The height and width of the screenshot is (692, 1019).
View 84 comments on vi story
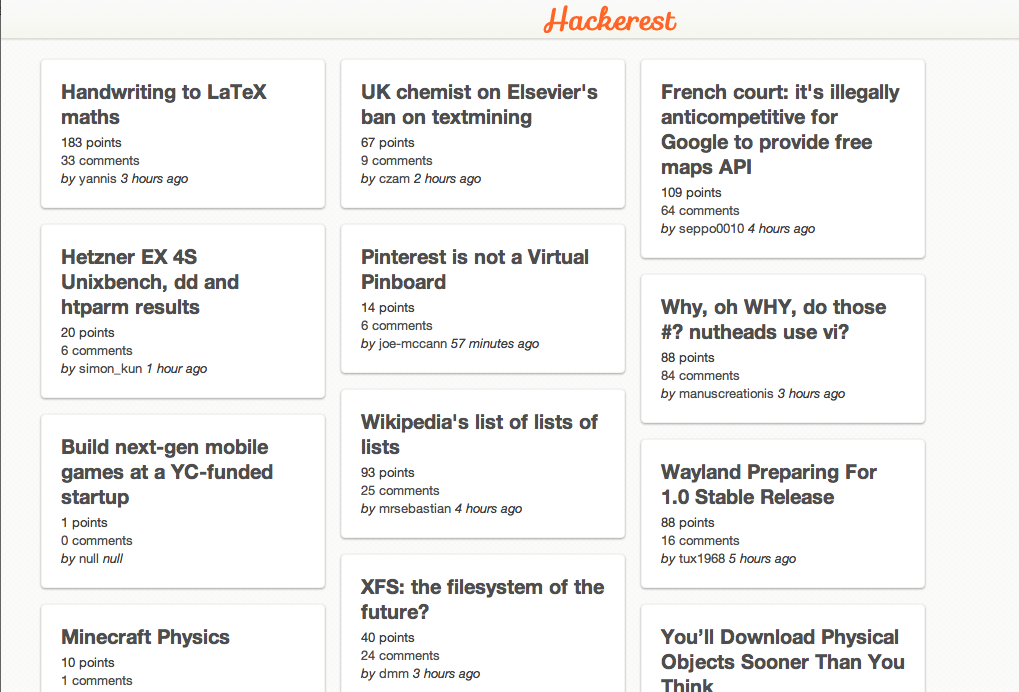(700, 376)
